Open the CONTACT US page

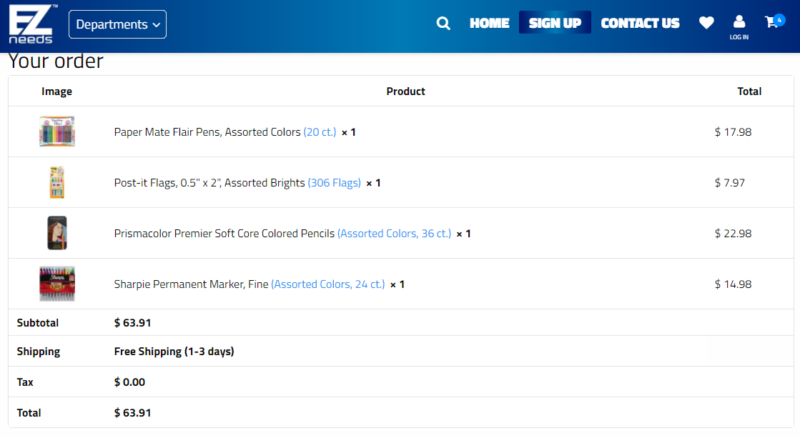click(x=640, y=23)
